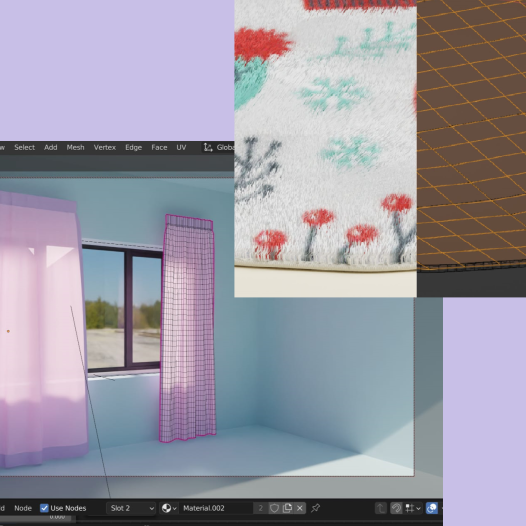Screen dimensions: 526x526
Task: Duplicate material with new material icon
Action: [287, 508]
